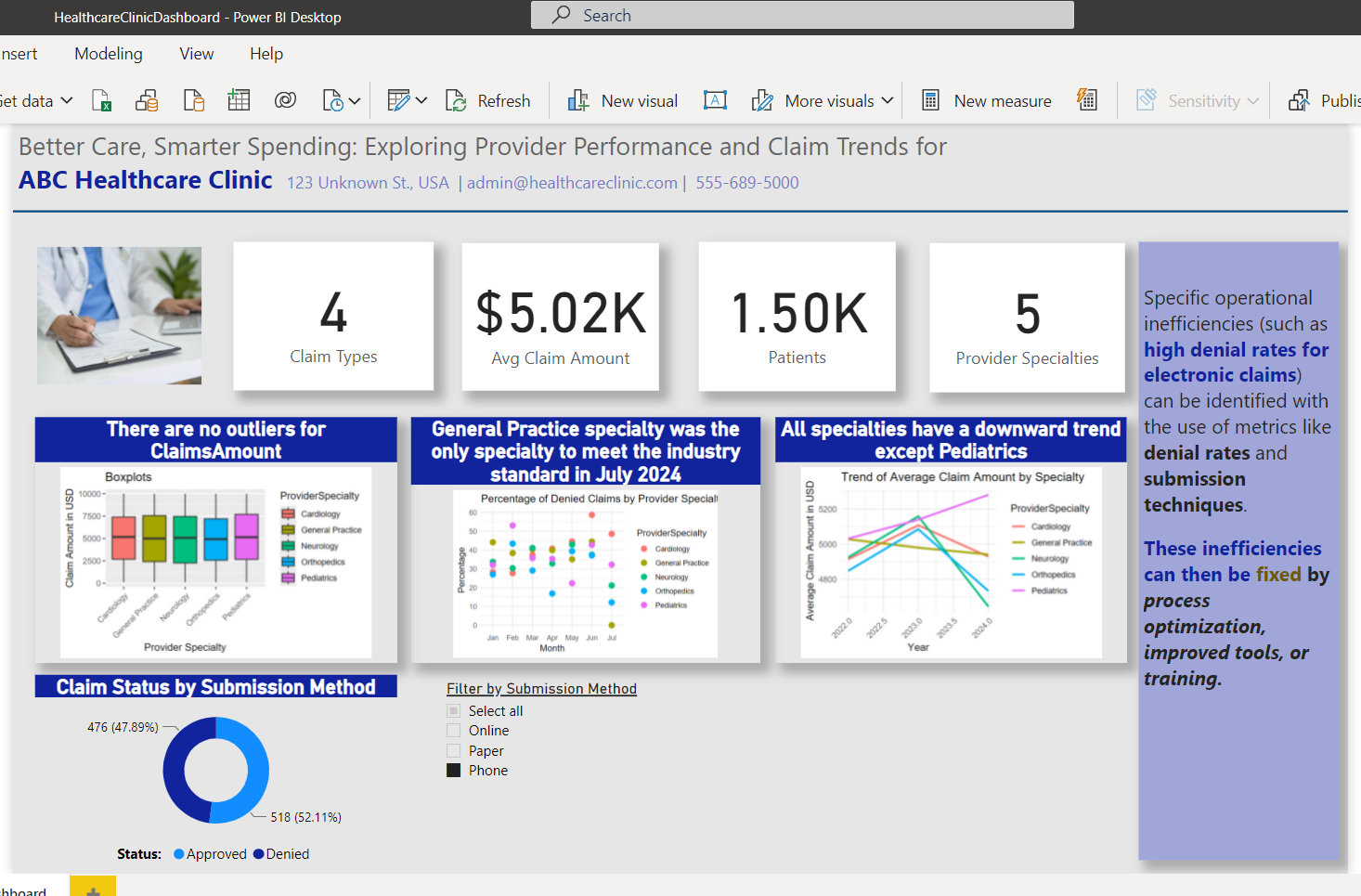
Task: Insert a Text box icon
Action: click(715, 100)
